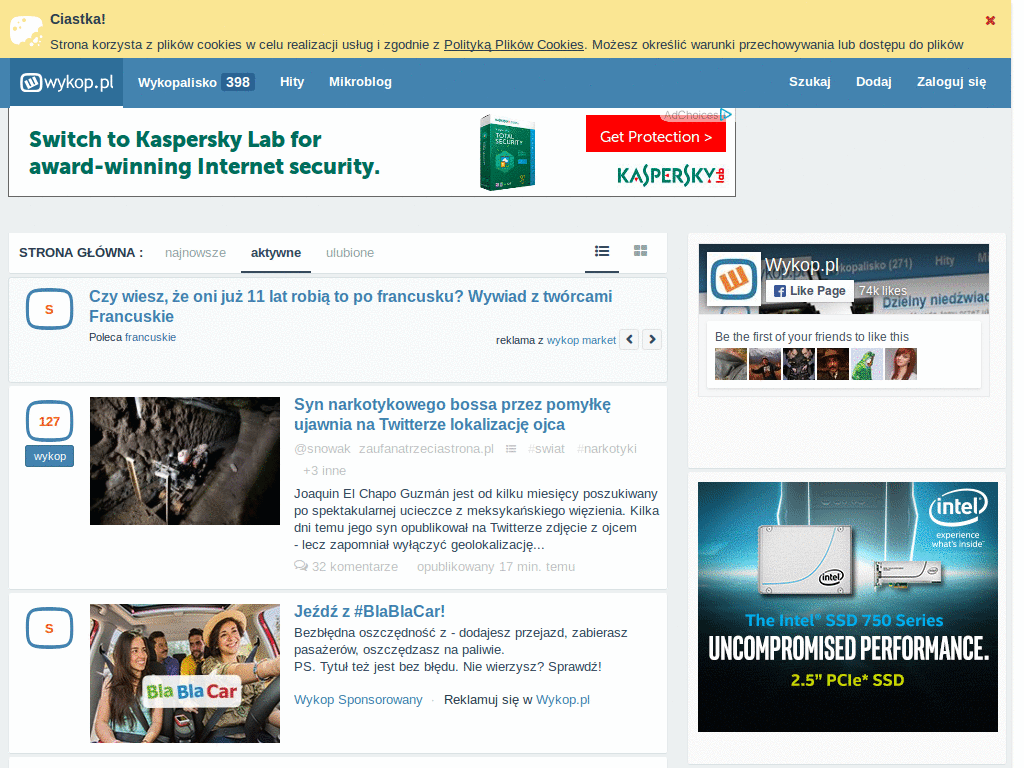Click the S badge beside the Francuskie article

click(49, 310)
